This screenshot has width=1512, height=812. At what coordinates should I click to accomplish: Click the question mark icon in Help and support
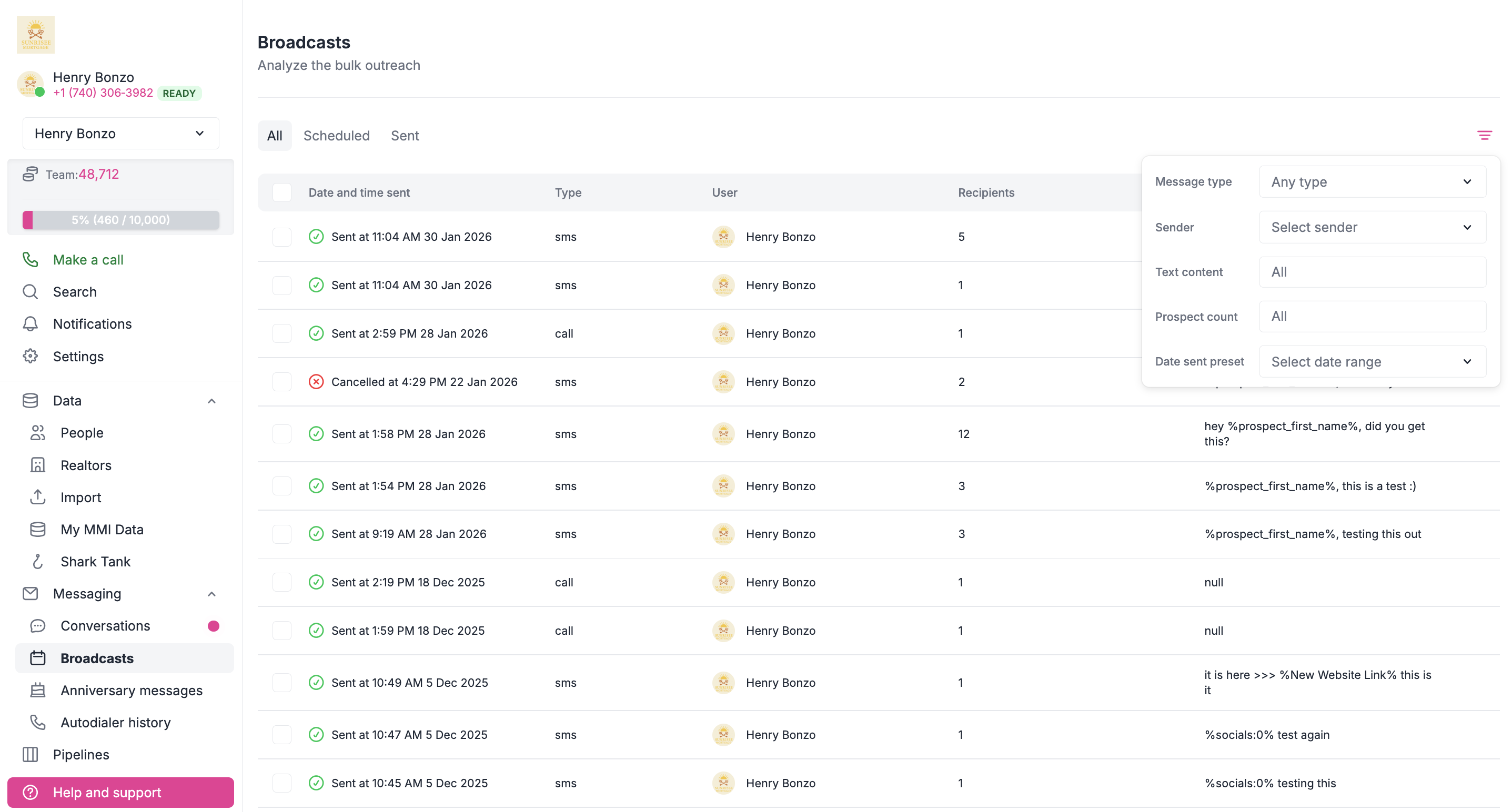[30, 793]
